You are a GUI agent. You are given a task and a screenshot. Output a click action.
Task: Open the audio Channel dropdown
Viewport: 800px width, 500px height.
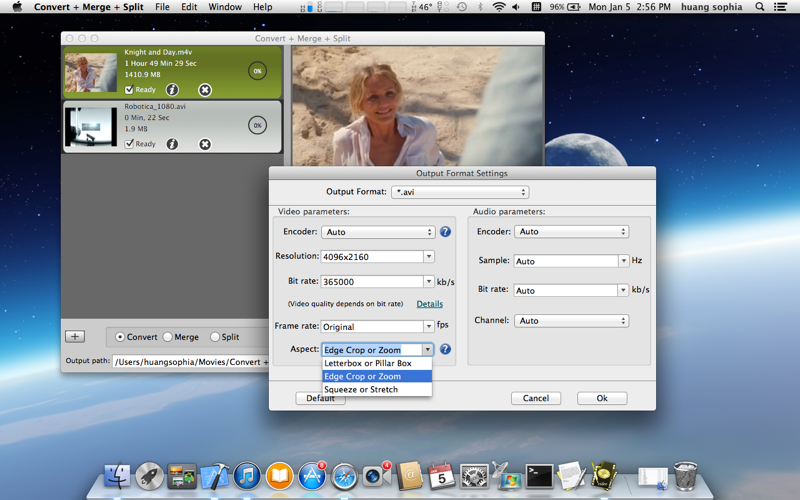point(571,320)
